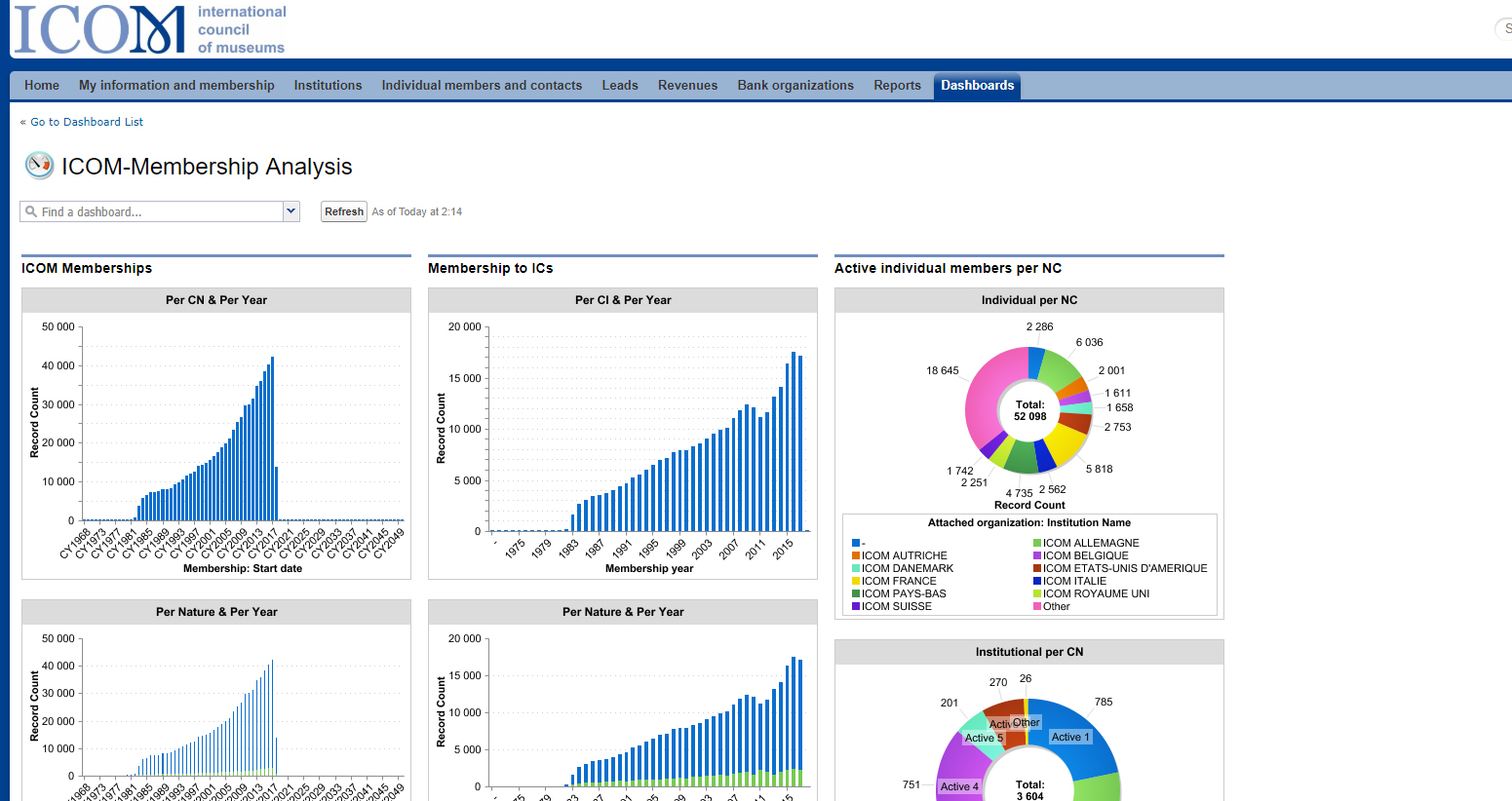Click ICOM ALLEMAGNE green legend swatch
The height and width of the screenshot is (801, 1512).
pos(1037,543)
